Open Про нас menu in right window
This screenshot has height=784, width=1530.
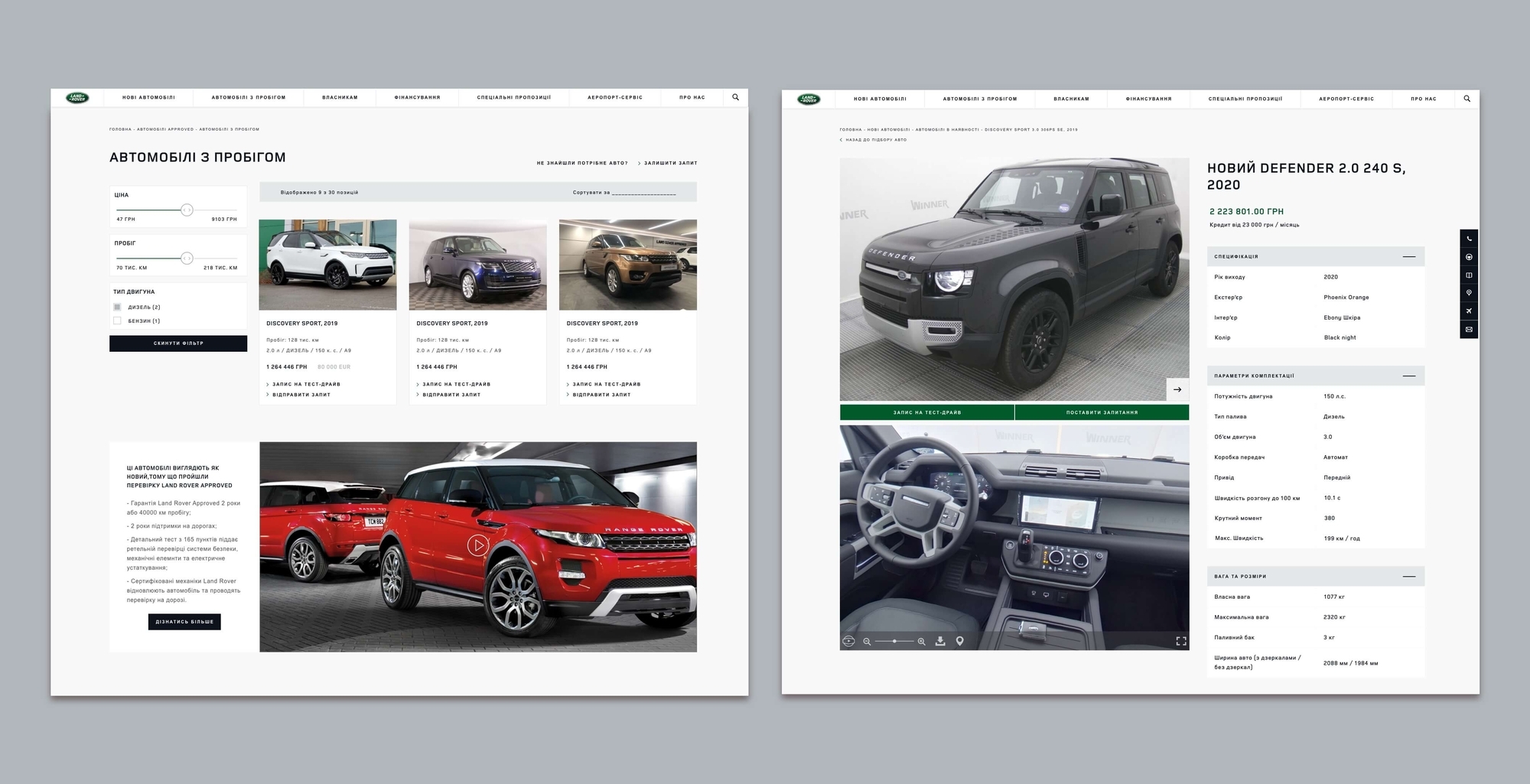(1424, 99)
